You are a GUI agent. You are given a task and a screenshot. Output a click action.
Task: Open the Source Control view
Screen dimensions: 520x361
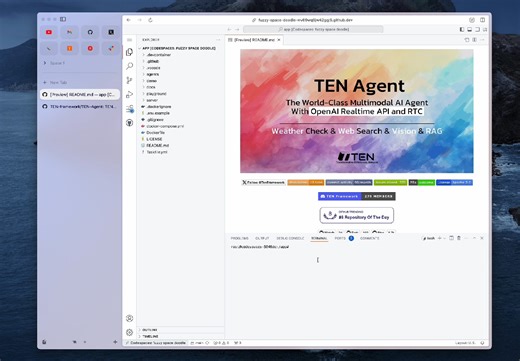tap(130, 80)
